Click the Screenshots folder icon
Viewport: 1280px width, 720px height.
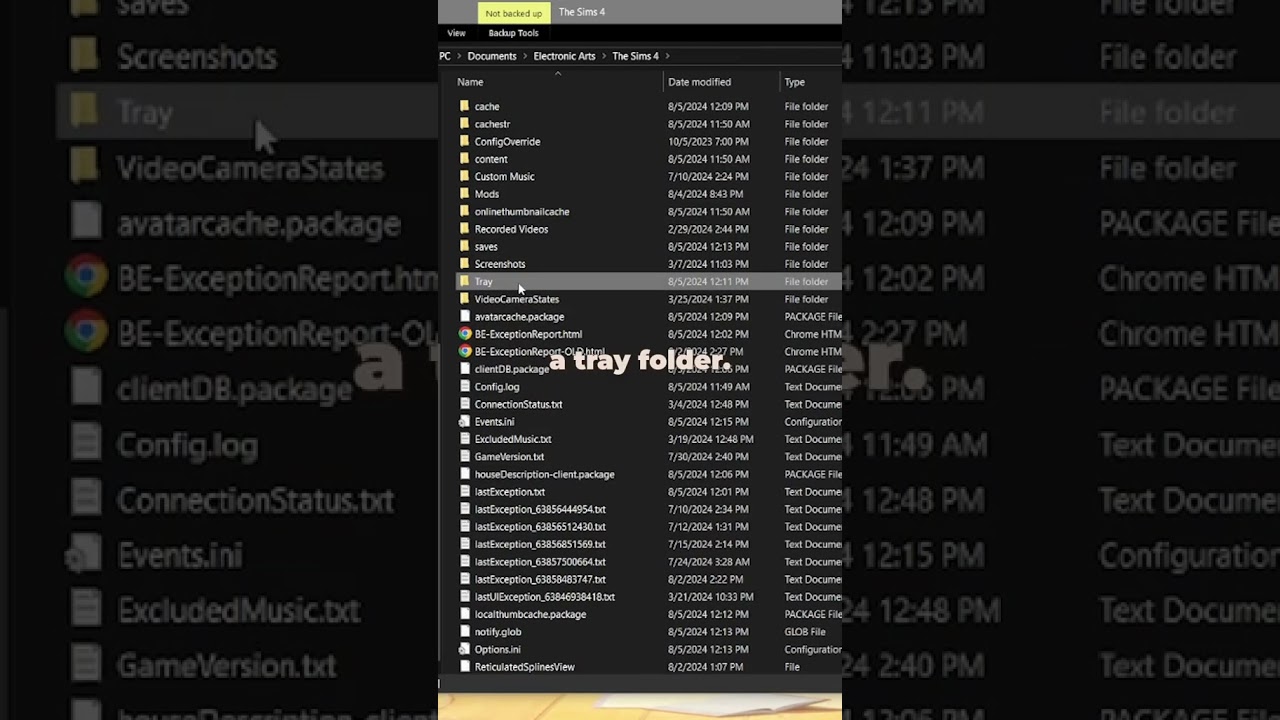pyautogui.click(x=464, y=264)
